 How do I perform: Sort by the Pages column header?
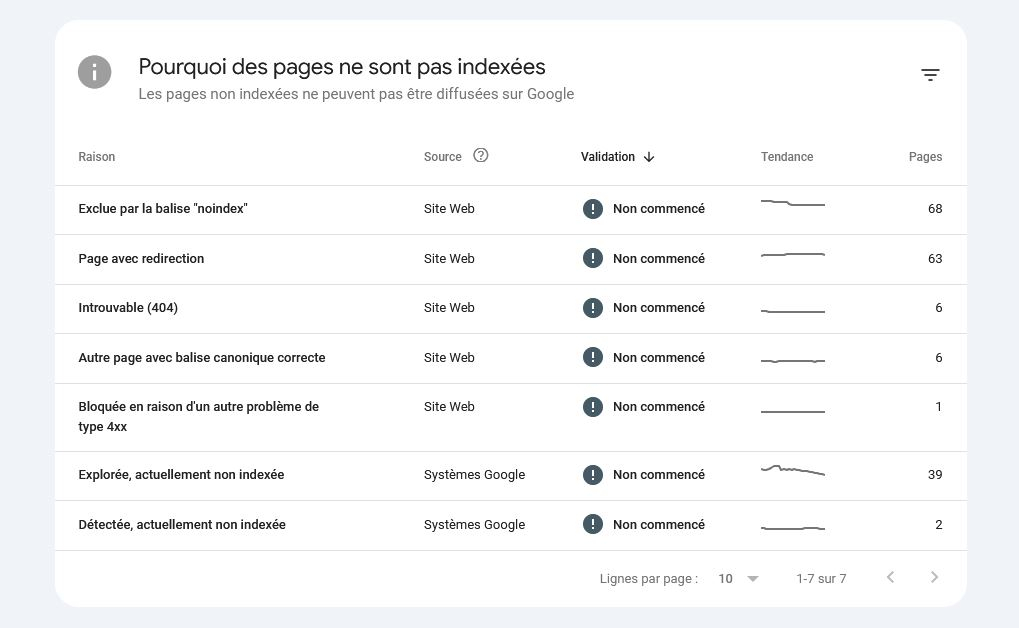click(x=925, y=157)
